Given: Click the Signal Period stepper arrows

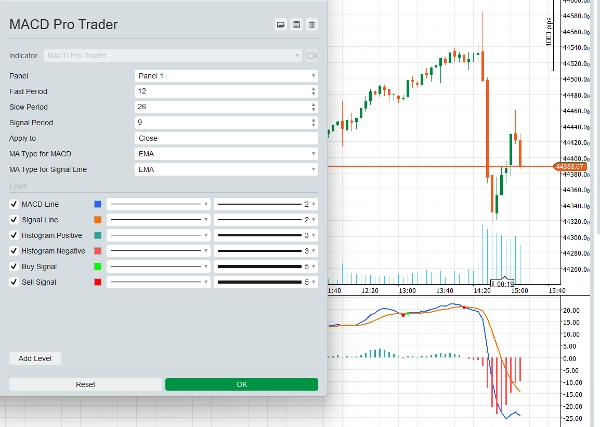Looking at the screenshot, I should click(313, 123).
